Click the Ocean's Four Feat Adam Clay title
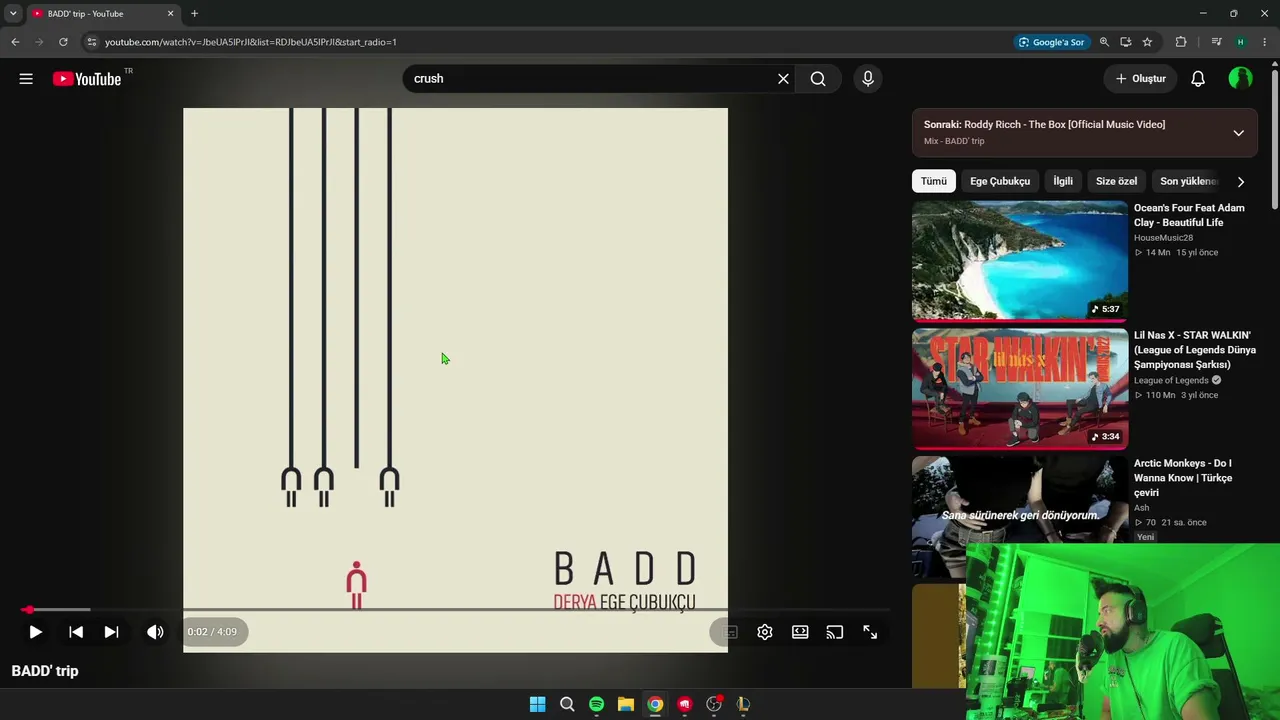 click(x=1189, y=215)
